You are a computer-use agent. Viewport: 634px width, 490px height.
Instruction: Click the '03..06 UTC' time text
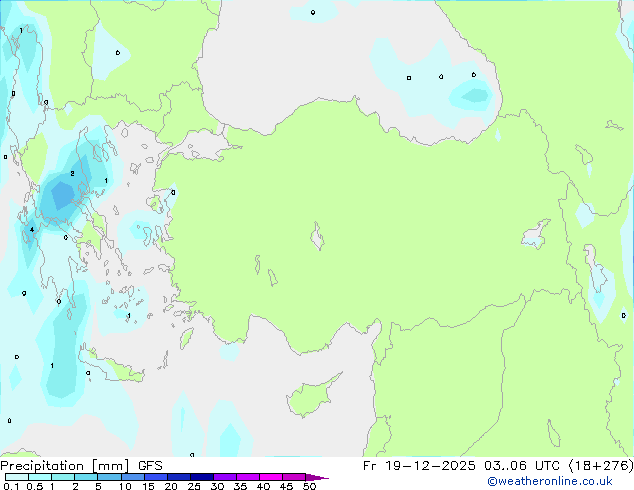point(522,466)
